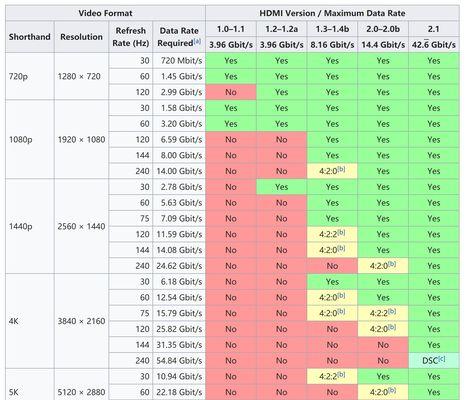Click Yes for 4K 30 Hz under HDMI 1.3–1.4b
The width and height of the screenshot is (466, 400).
332,282
